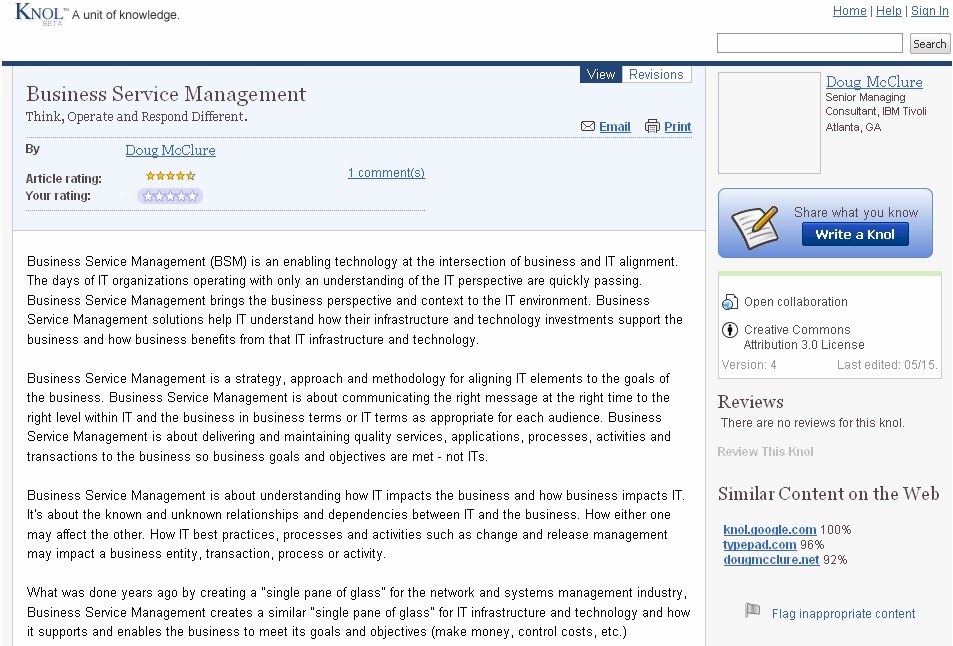Click the 'Share what you know' text
Screen dimensions: 953x646
click(x=856, y=212)
